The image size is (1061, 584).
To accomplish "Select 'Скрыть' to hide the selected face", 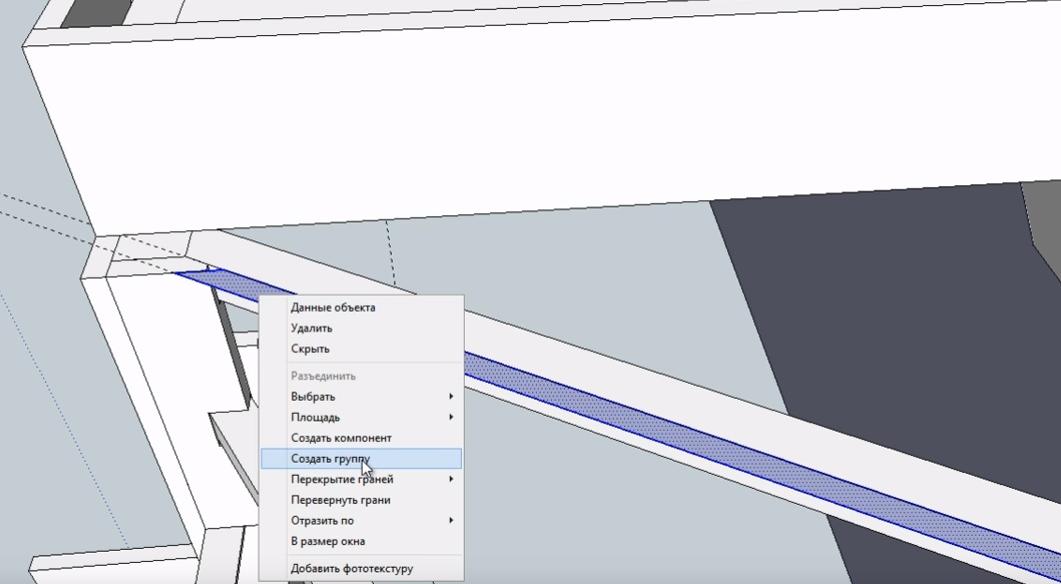I will [x=310, y=349].
